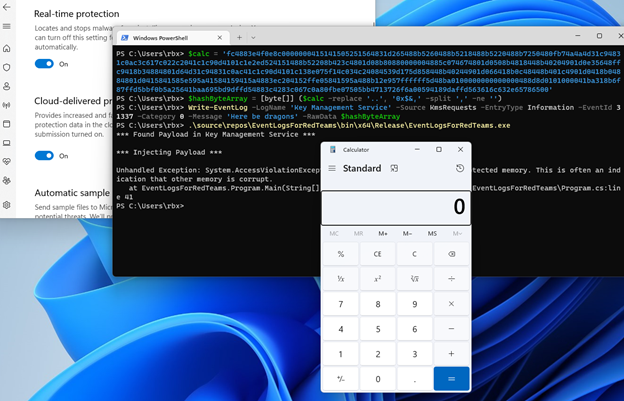The image size is (624, 401).
Task: Click the back arrow in Windows Security
Action: (x=7, y=5)
